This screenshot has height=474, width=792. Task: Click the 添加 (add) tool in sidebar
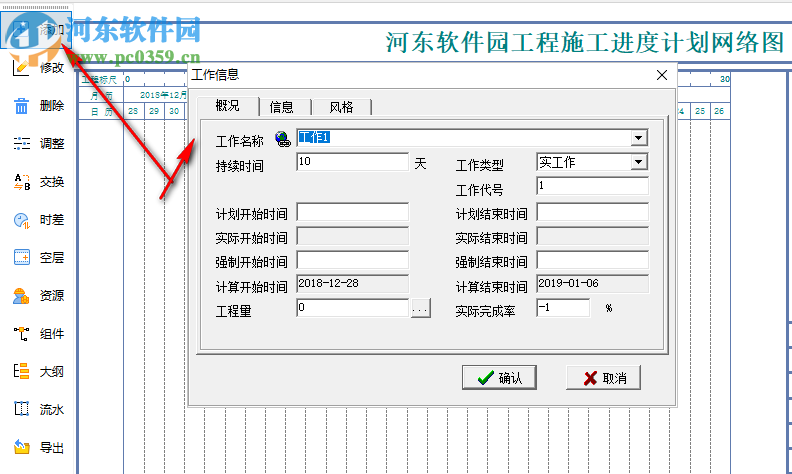tap(36, 30)
